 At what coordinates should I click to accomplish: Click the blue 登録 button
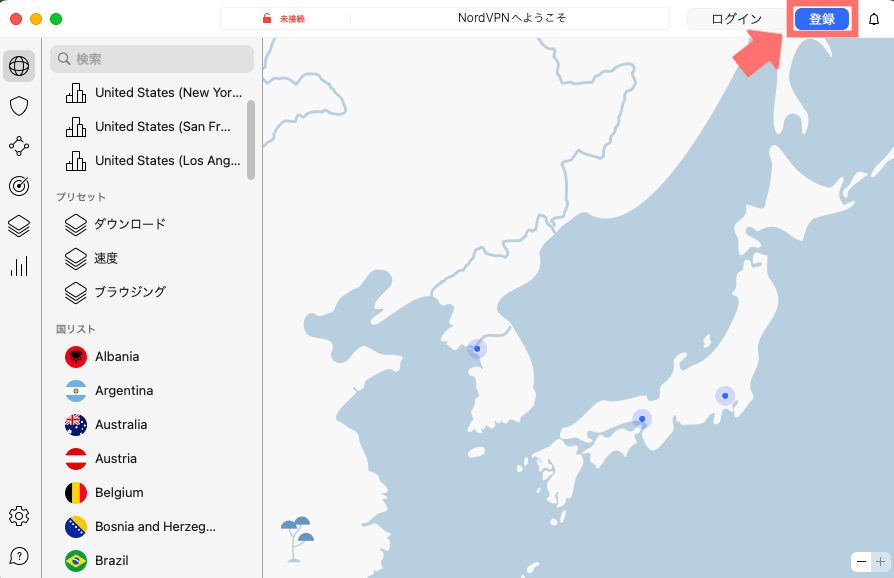point(822,19)
